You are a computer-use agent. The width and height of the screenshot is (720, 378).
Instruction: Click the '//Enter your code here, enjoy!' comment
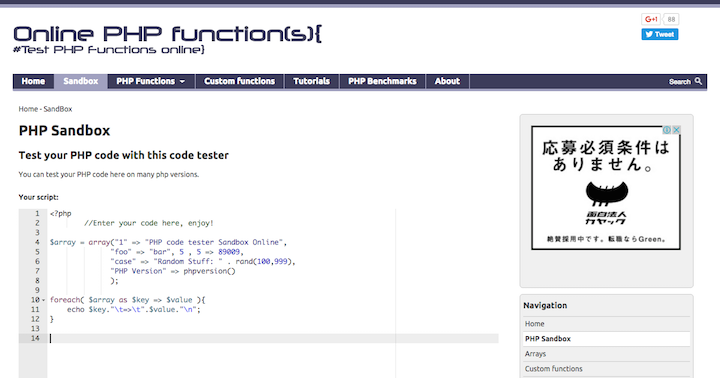(x=149, y=223)
